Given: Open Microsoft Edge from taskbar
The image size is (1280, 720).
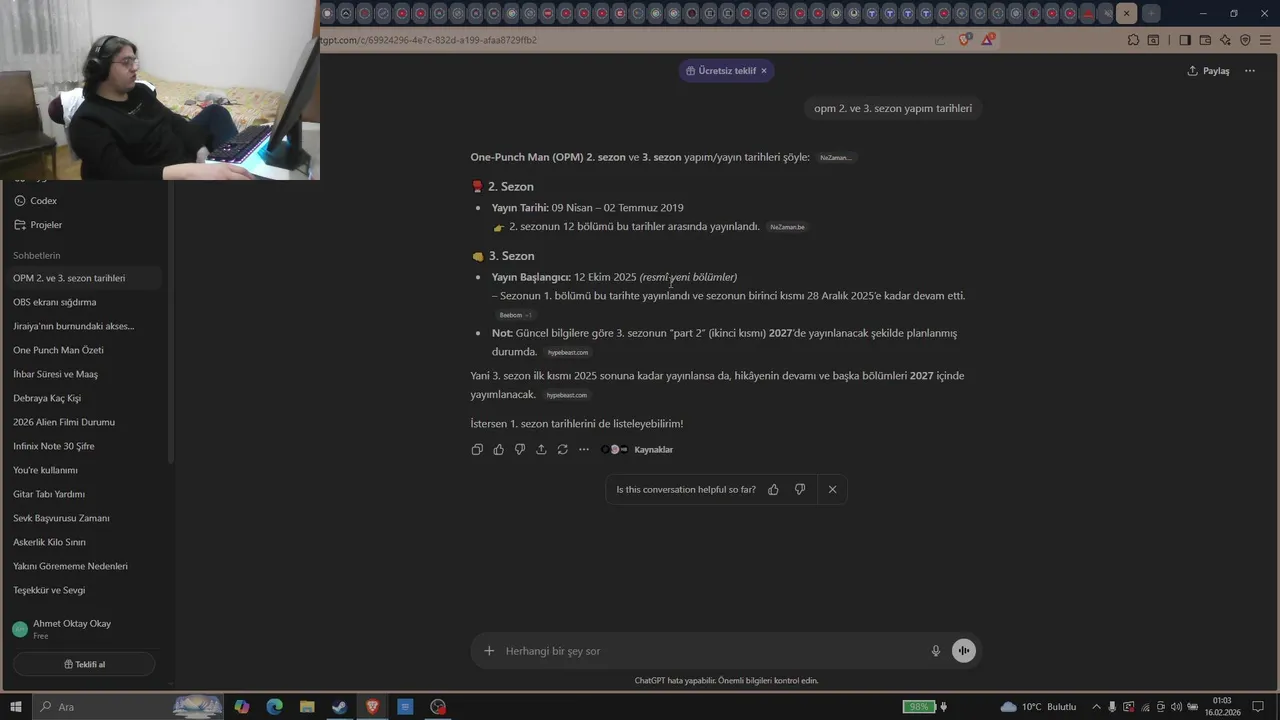Looking at the screenshot, I should point(274,707).
